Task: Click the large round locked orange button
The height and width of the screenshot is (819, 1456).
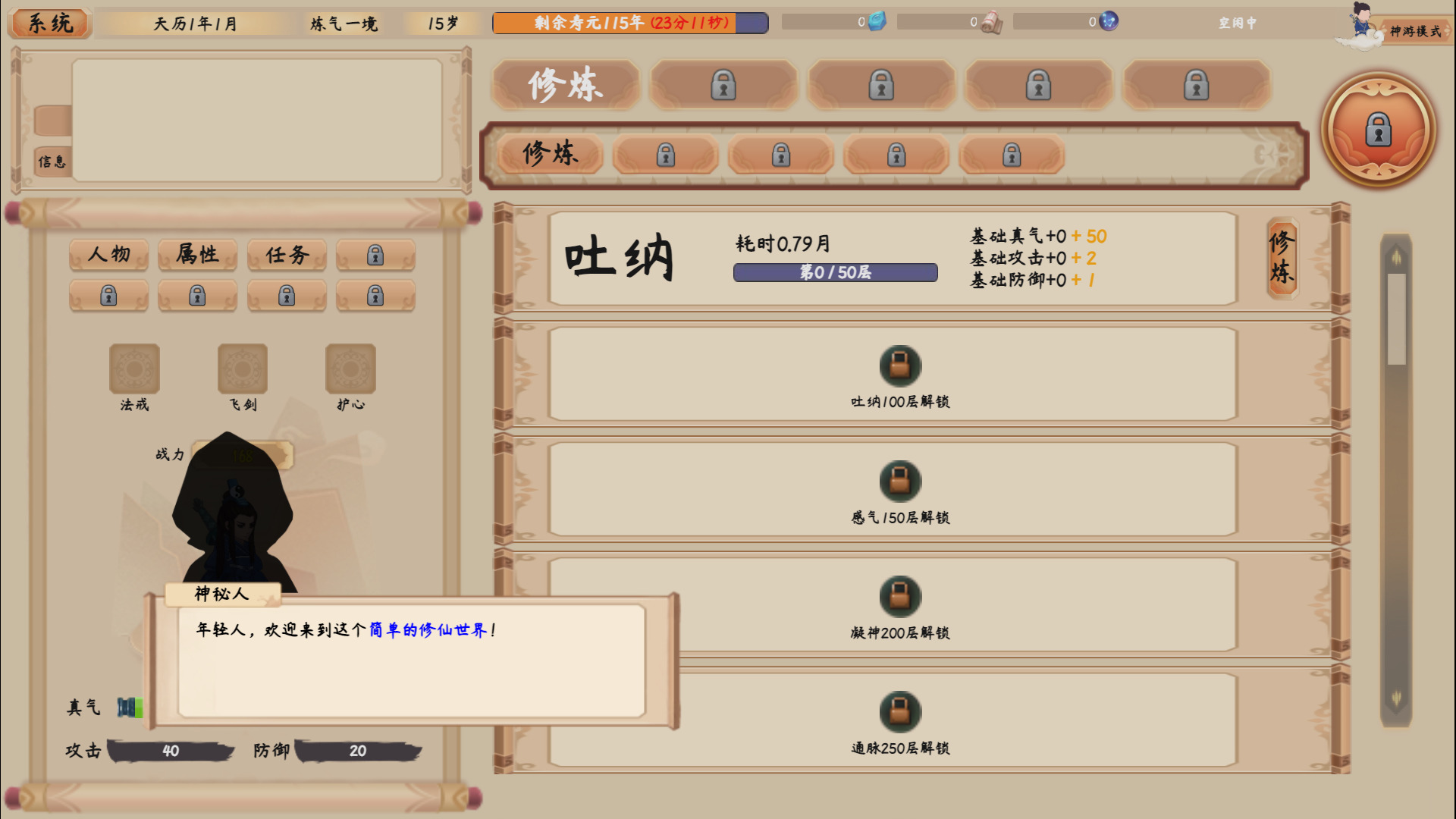Action: click(1378, 130)
